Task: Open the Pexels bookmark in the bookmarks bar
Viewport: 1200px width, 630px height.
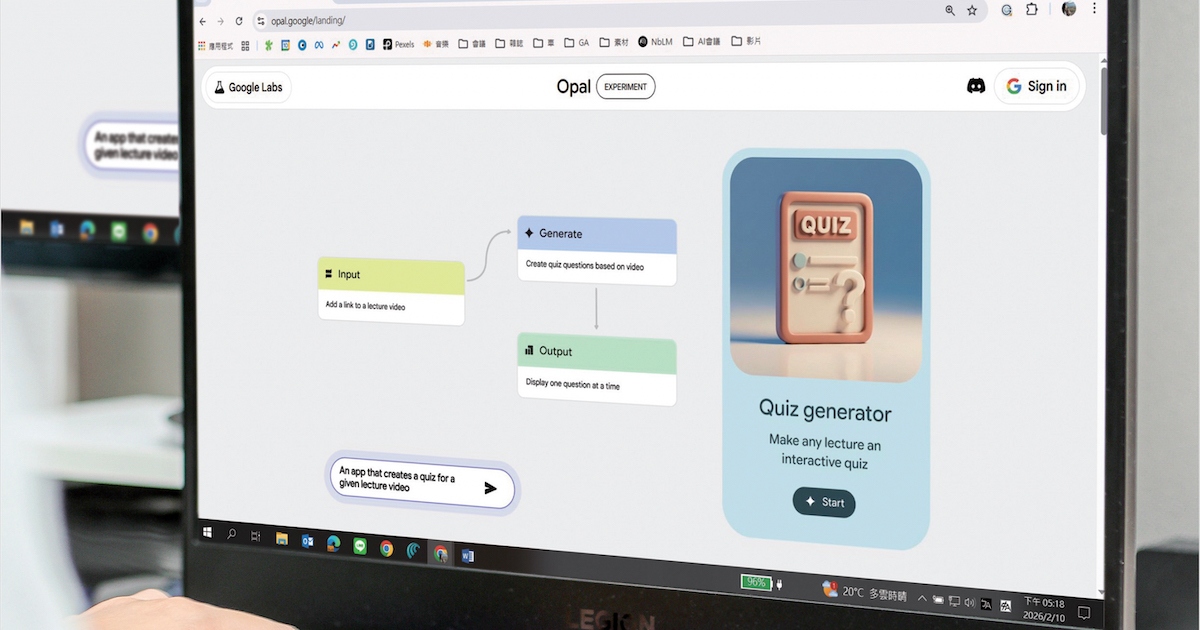Action: (x=398, y=43)
